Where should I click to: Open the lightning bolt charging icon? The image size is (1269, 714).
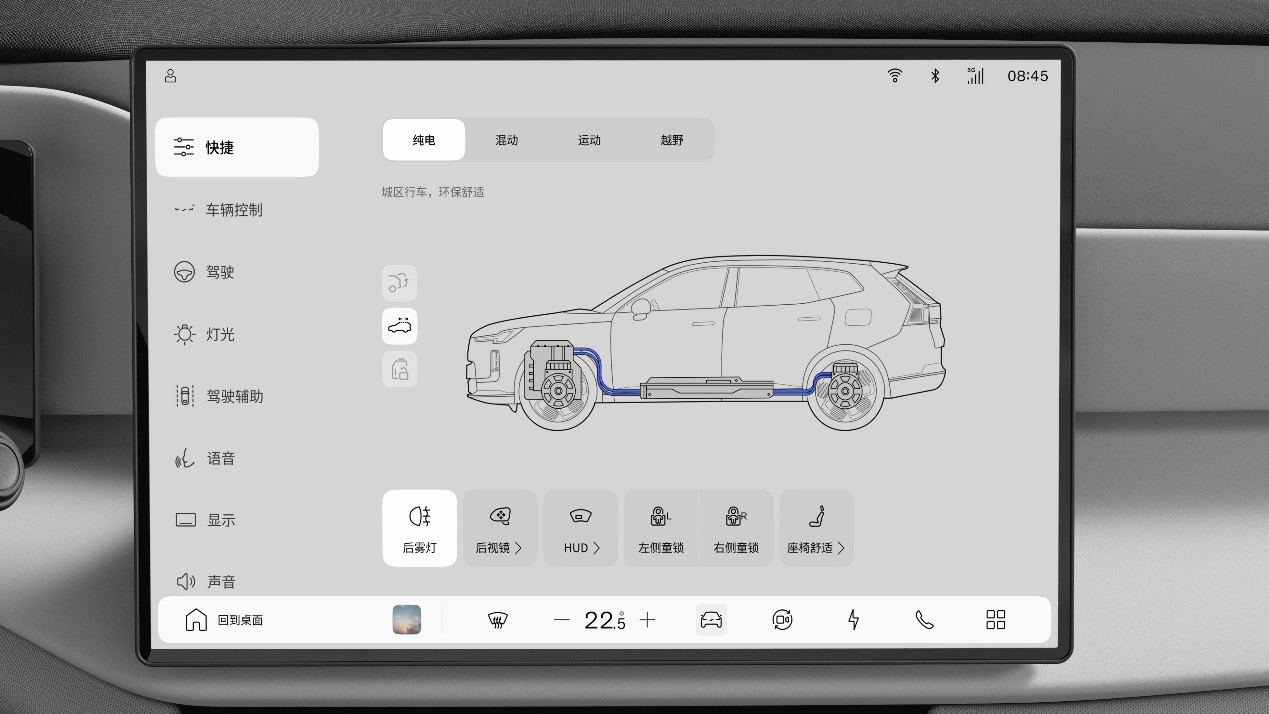pyautogui.click(x=854, y=620)
